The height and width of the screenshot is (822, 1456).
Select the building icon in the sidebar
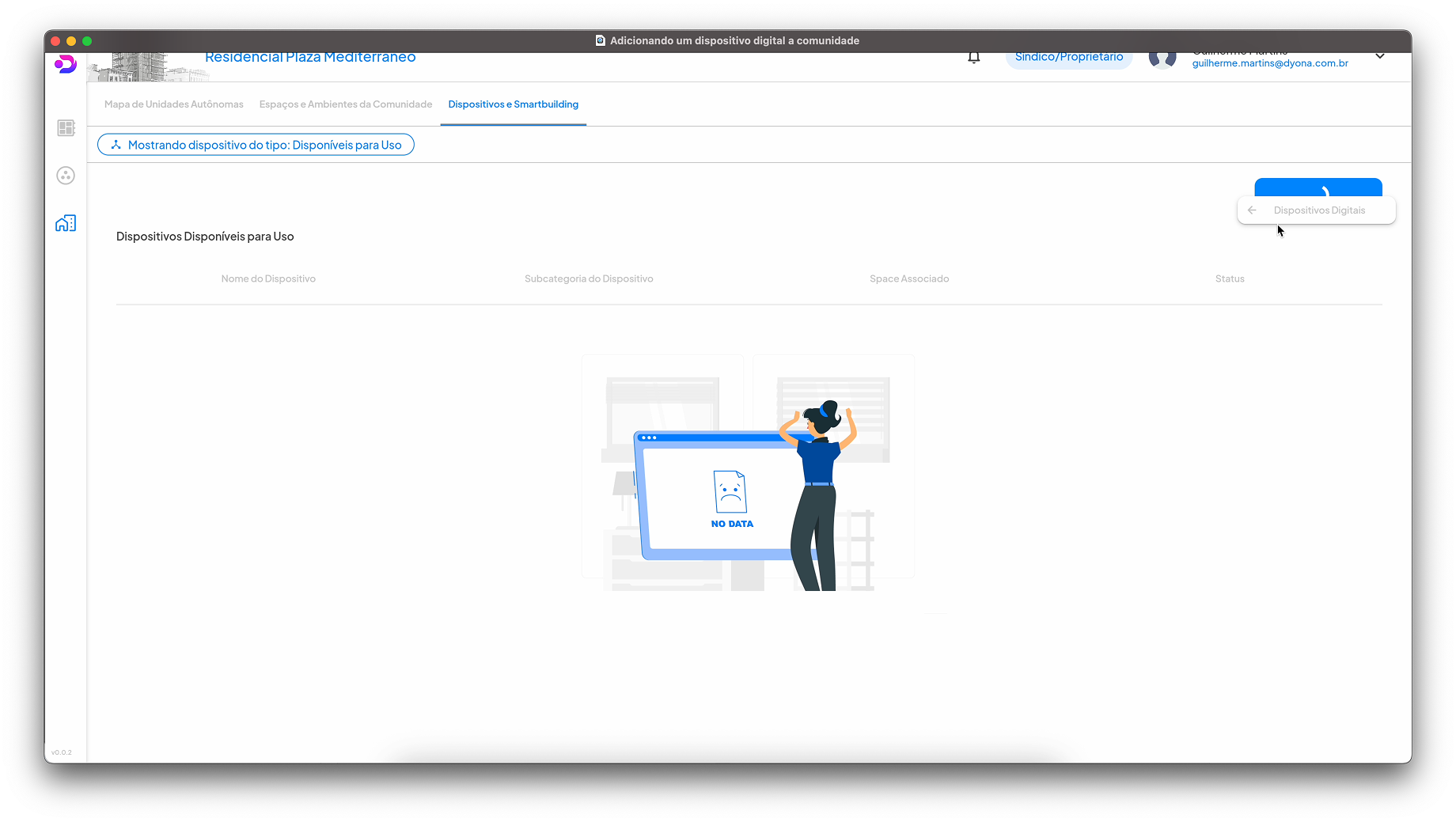(66, 223)
